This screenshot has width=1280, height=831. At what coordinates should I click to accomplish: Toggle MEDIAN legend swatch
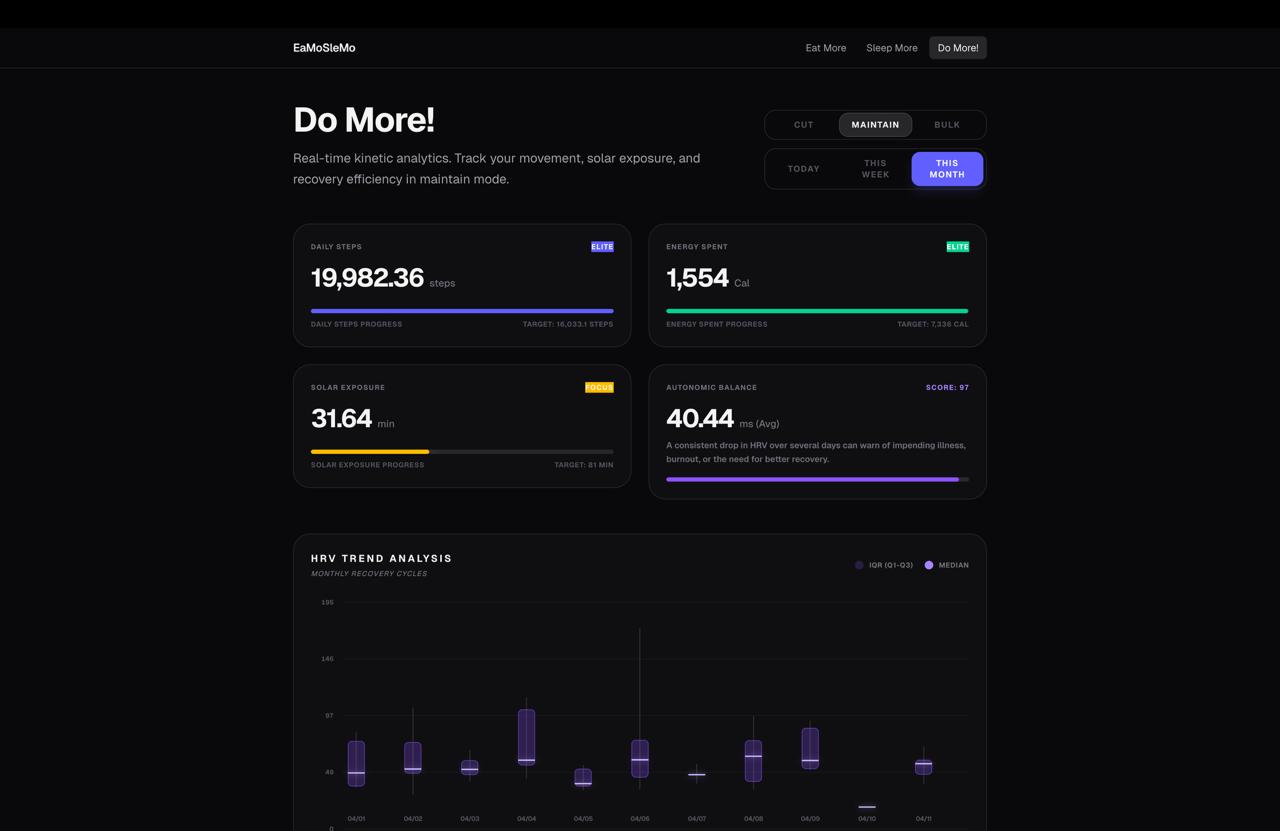[x=929, y=565]
